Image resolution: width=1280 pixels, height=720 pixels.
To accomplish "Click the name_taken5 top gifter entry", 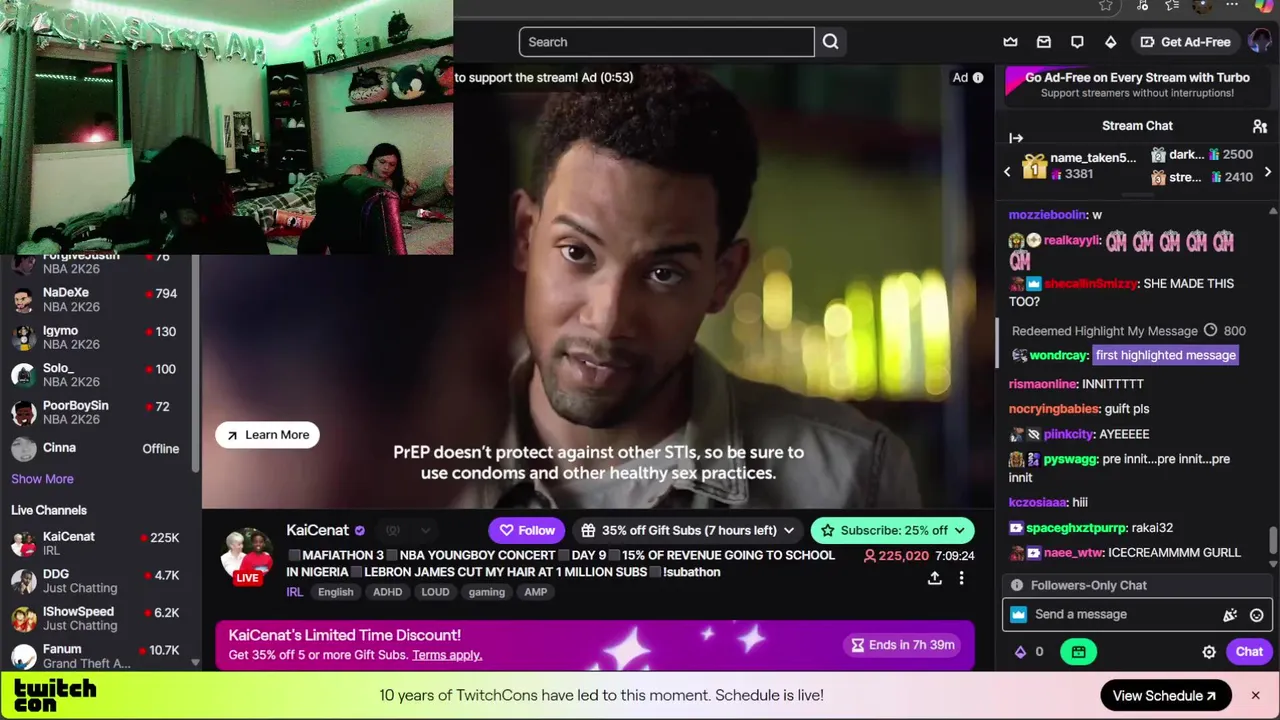I will coord(1079,166).
